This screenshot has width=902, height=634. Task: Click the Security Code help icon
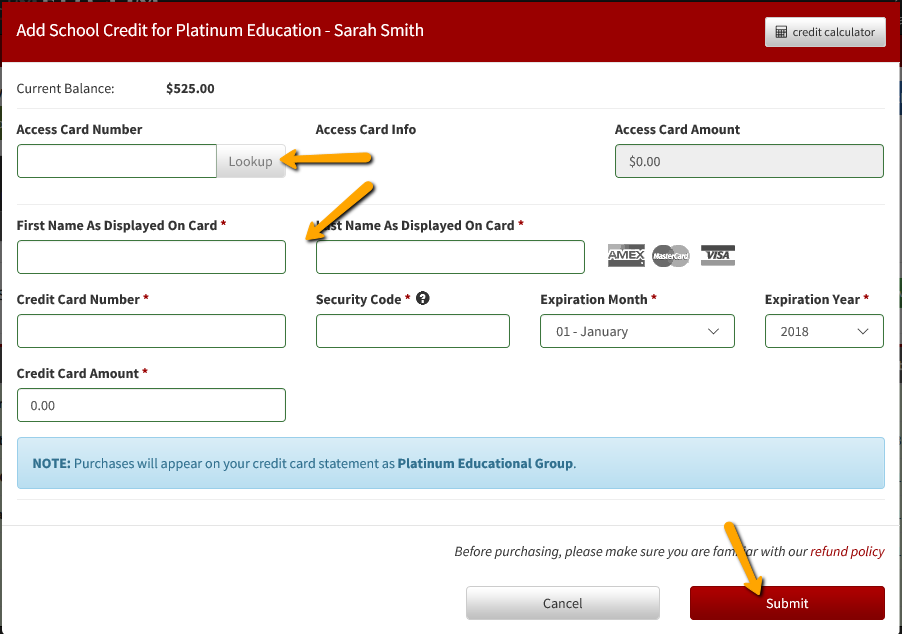pos(422,298)
